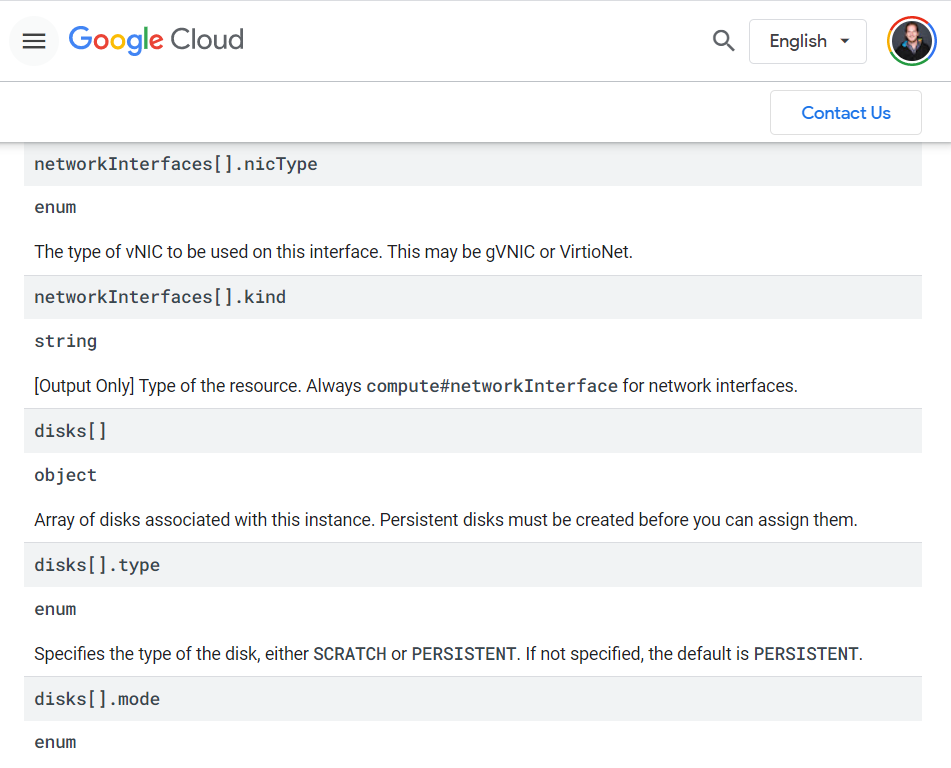
Task: Open the search magnifier icon
Action: pyautogui.click(x=723, y=41)
